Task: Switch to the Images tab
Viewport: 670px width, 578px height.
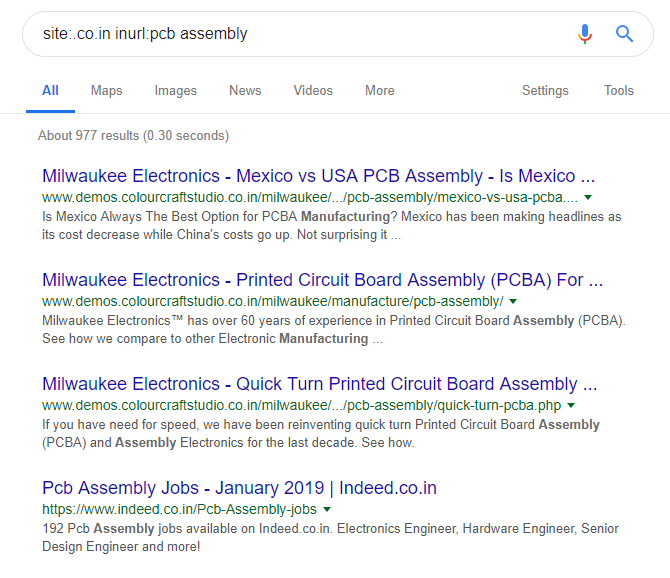Action: pos(176,91)
